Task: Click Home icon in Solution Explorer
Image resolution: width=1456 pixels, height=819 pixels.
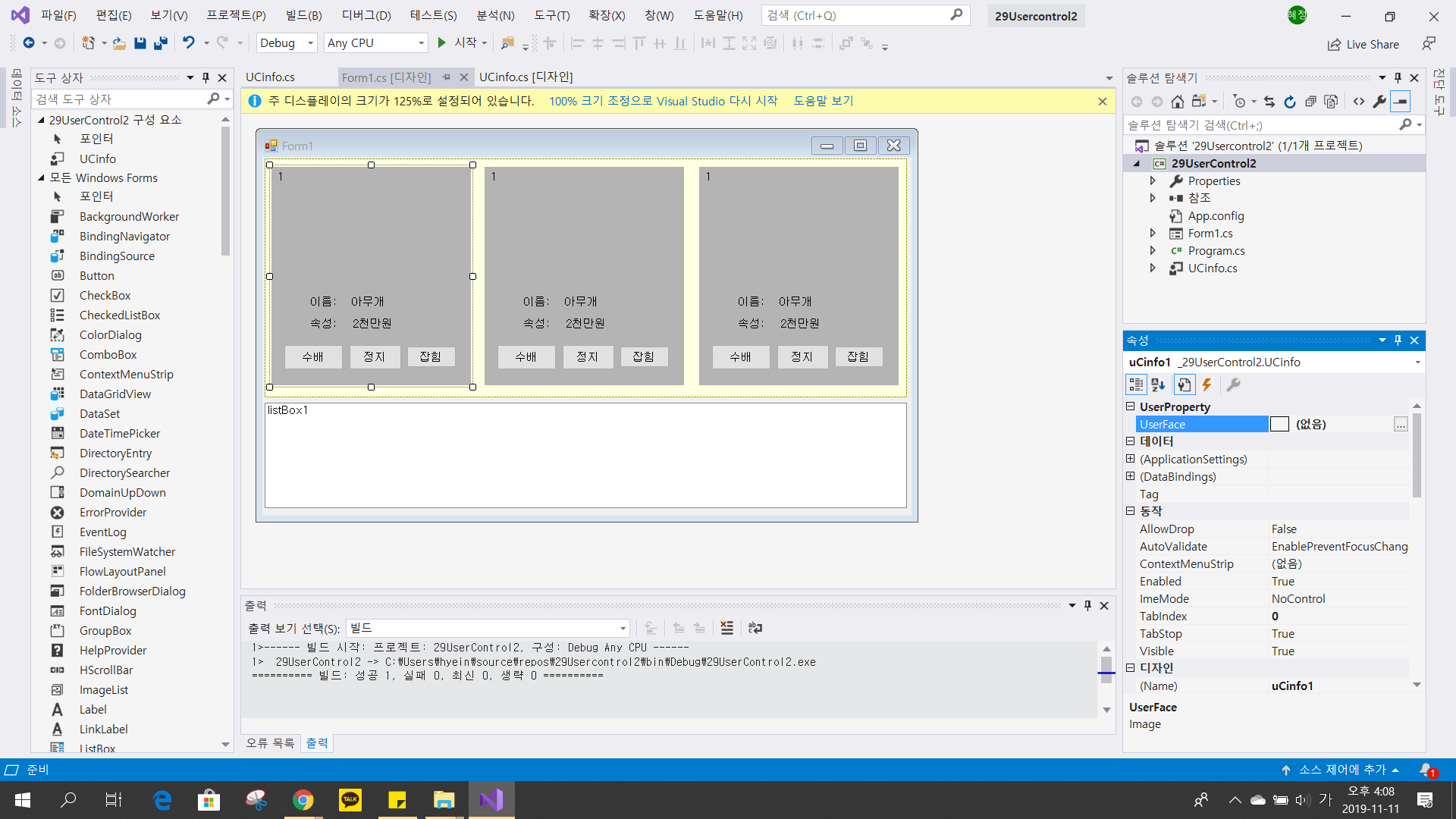Action: pyautogui.click(x=1177, y=102)
